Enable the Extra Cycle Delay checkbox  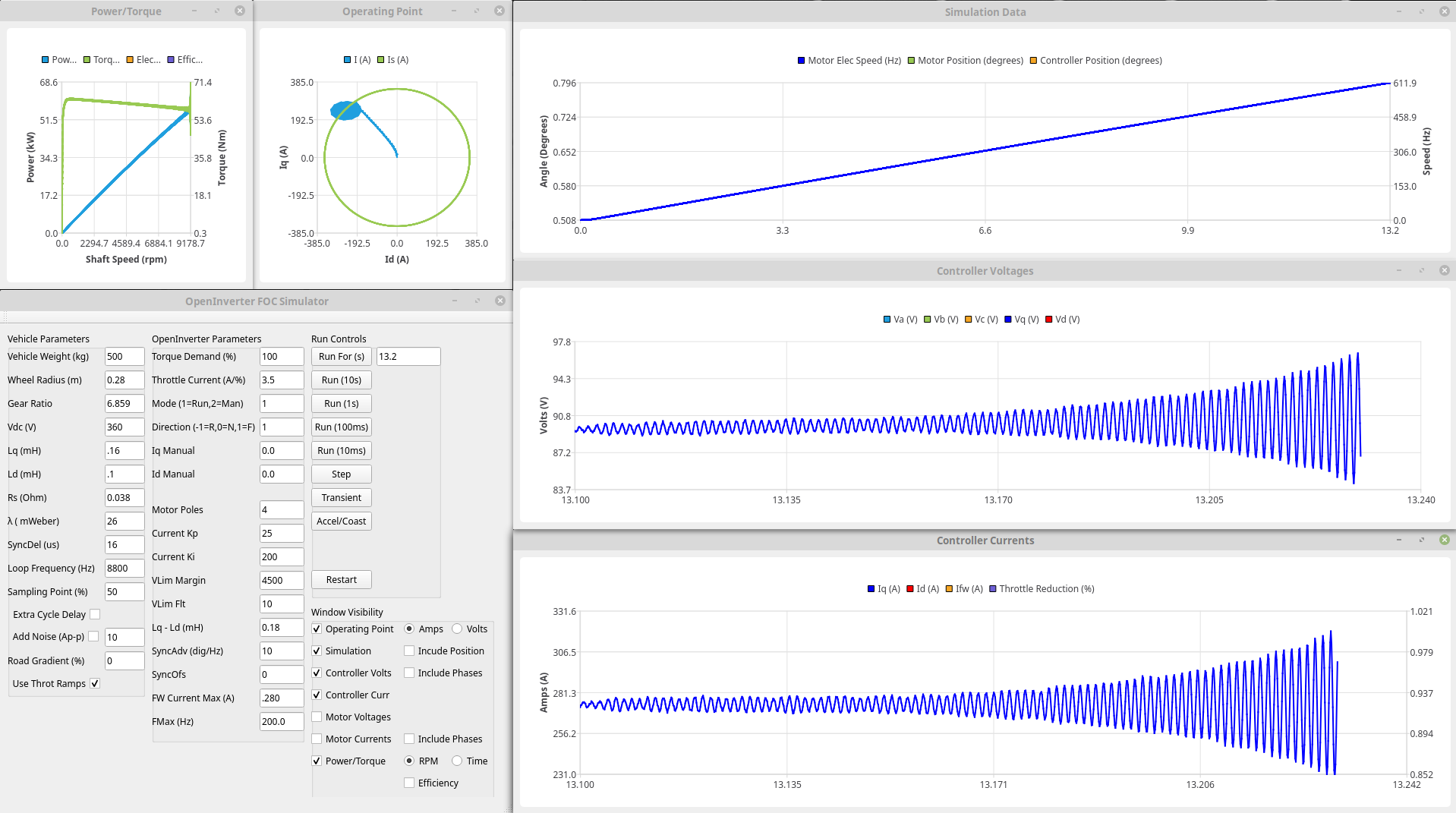pos(95,614)
